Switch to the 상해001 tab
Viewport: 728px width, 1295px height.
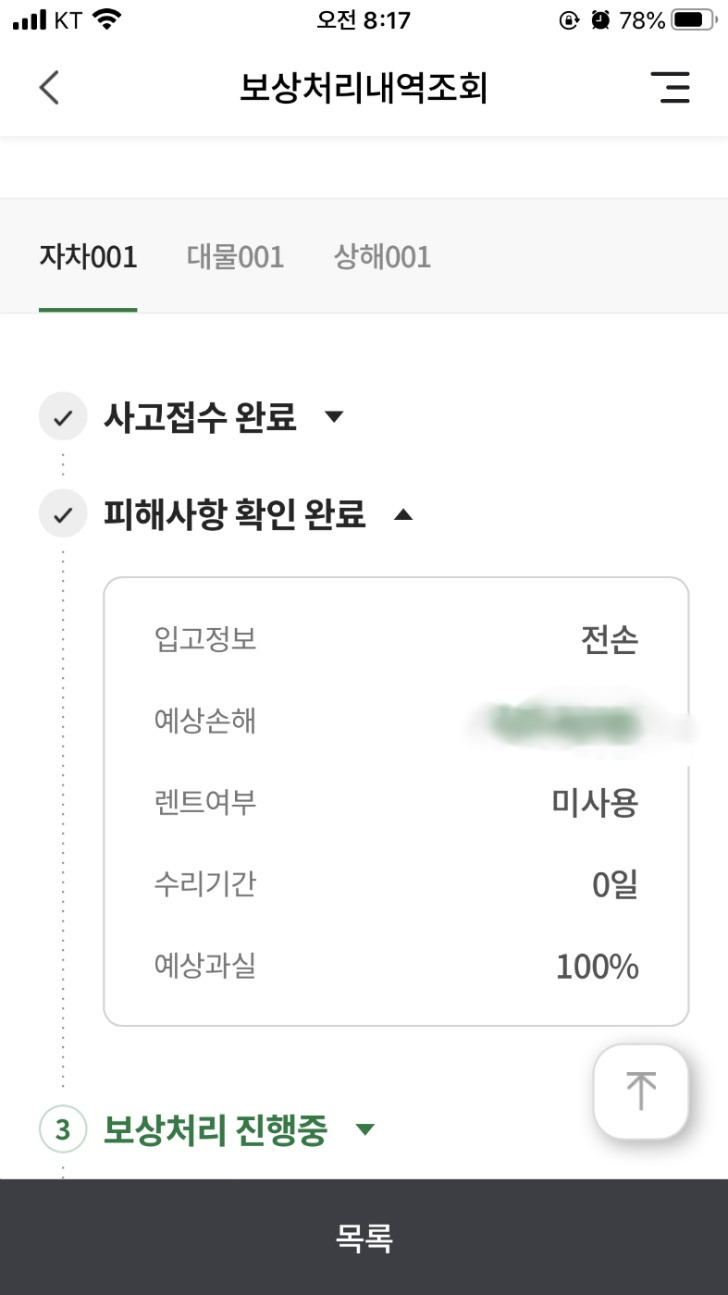coord(382,257)
